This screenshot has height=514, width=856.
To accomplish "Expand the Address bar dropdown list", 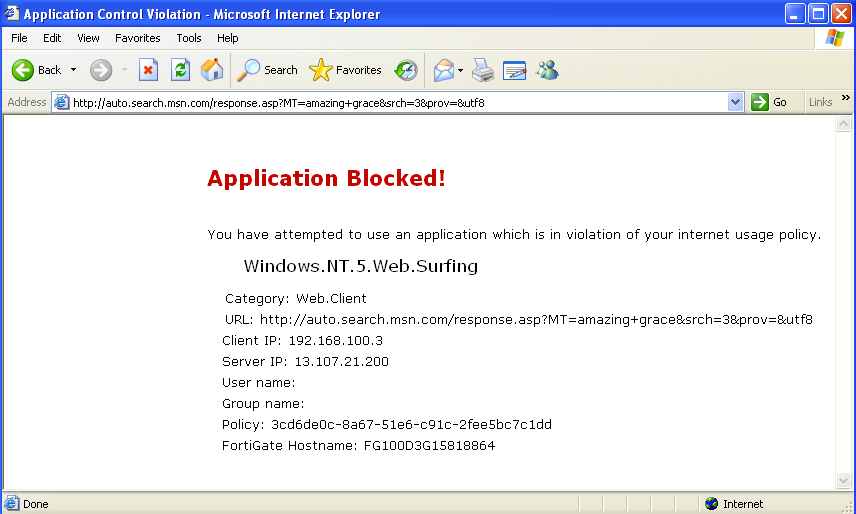I will pos(735,102).
